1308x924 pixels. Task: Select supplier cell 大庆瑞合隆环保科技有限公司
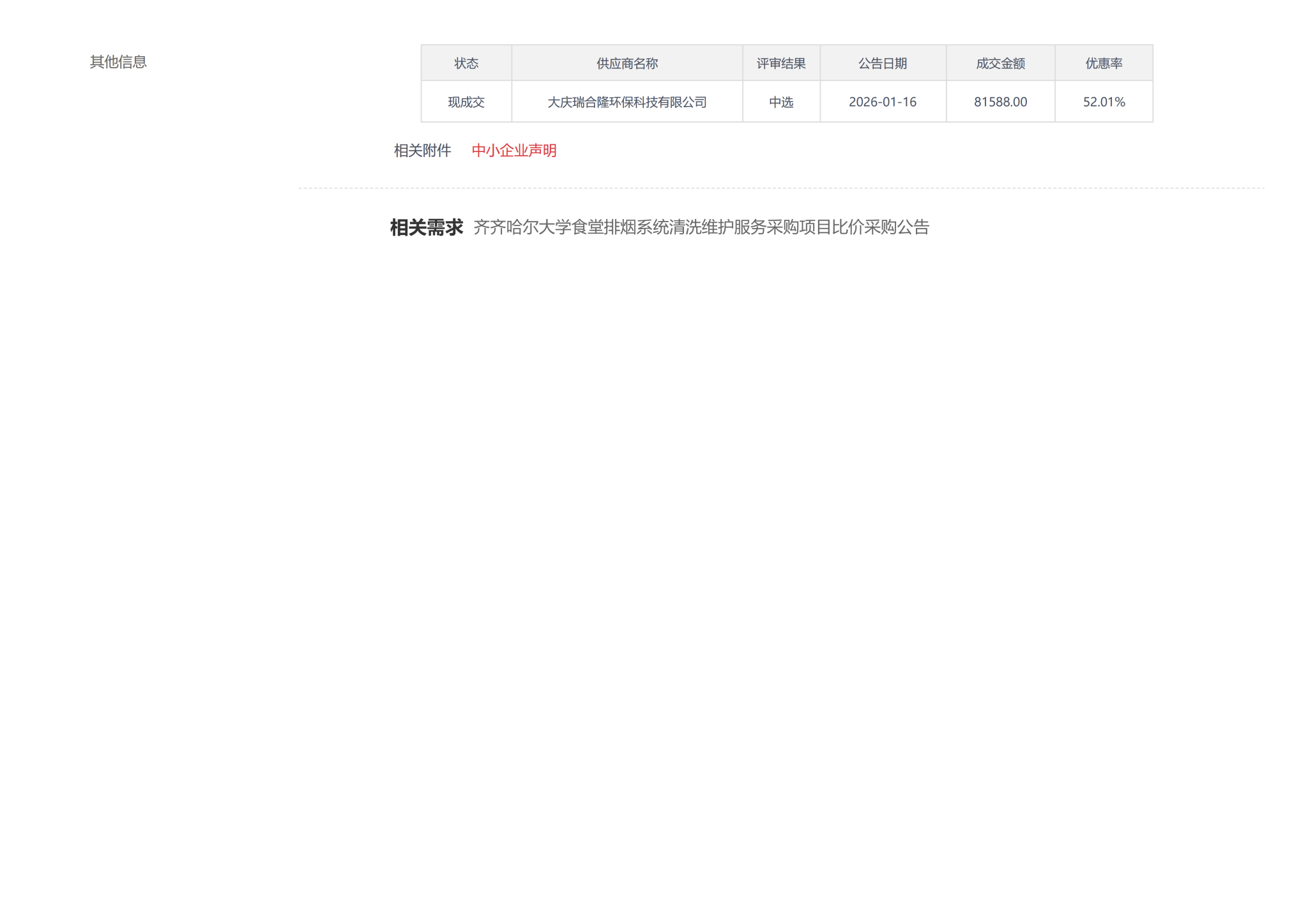(x=627, y=102)
